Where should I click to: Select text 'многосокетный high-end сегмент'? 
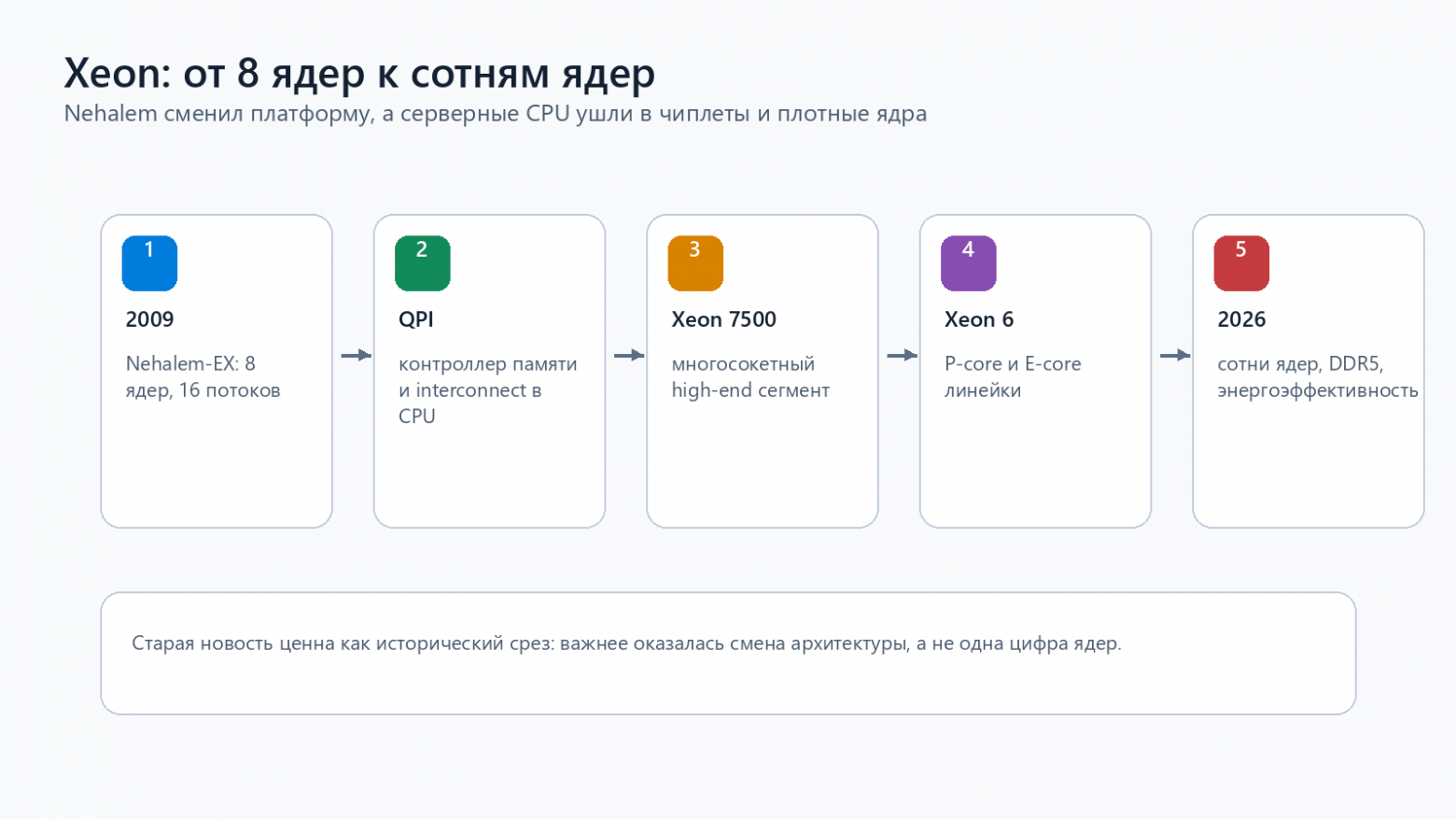click(x=750, y=377)
